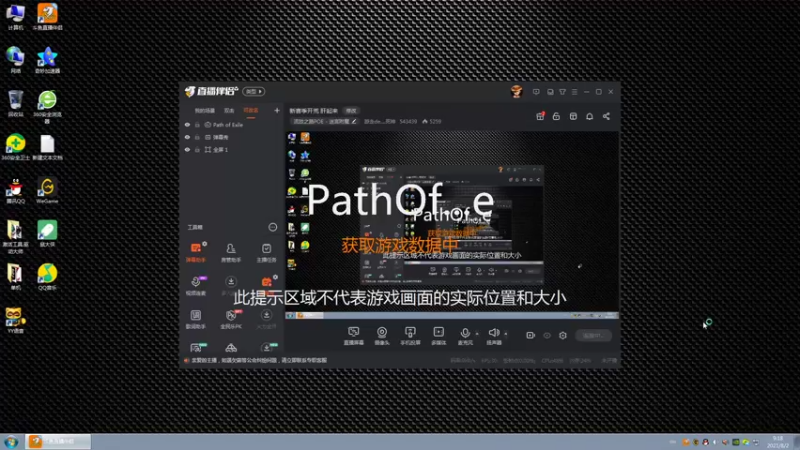The width and height of the screenshot is (800, 450).
Task: Select the Path of Exile source row
Action: click(232, 124)
